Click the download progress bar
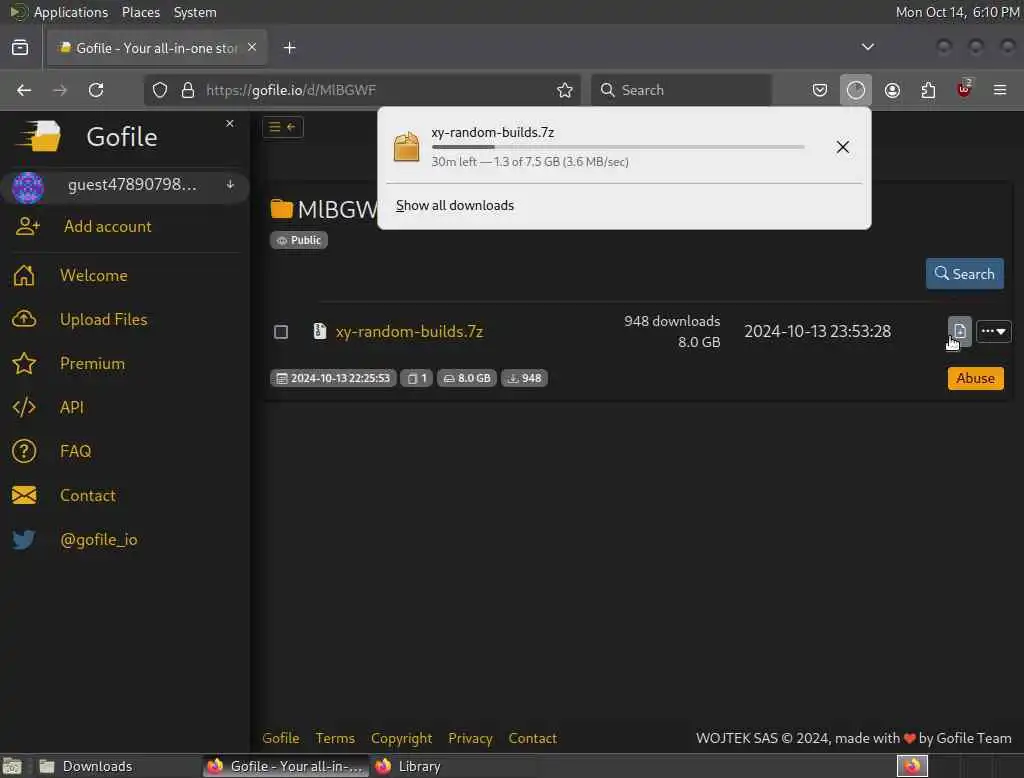 617,147
